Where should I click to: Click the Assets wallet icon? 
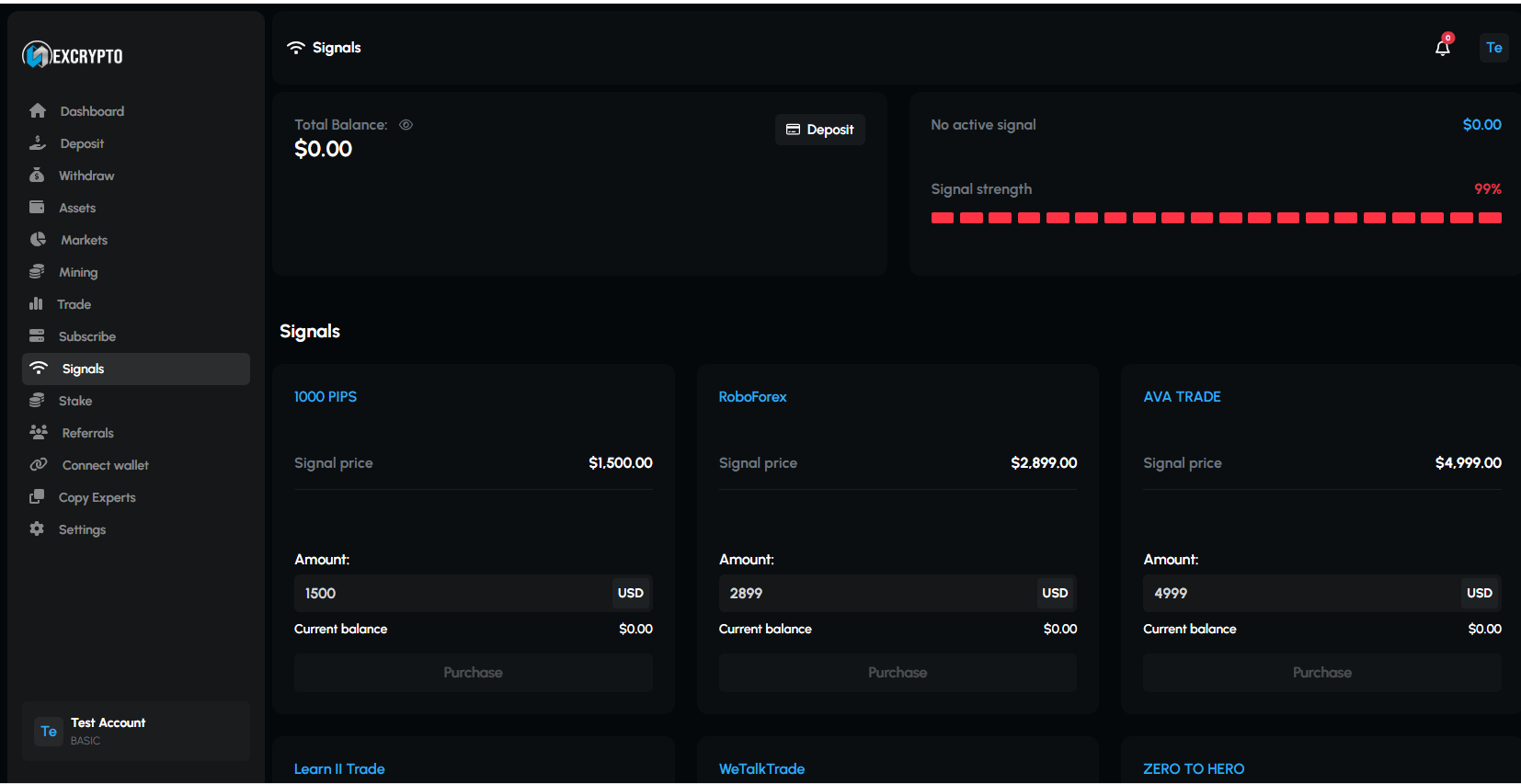point(37,207)
